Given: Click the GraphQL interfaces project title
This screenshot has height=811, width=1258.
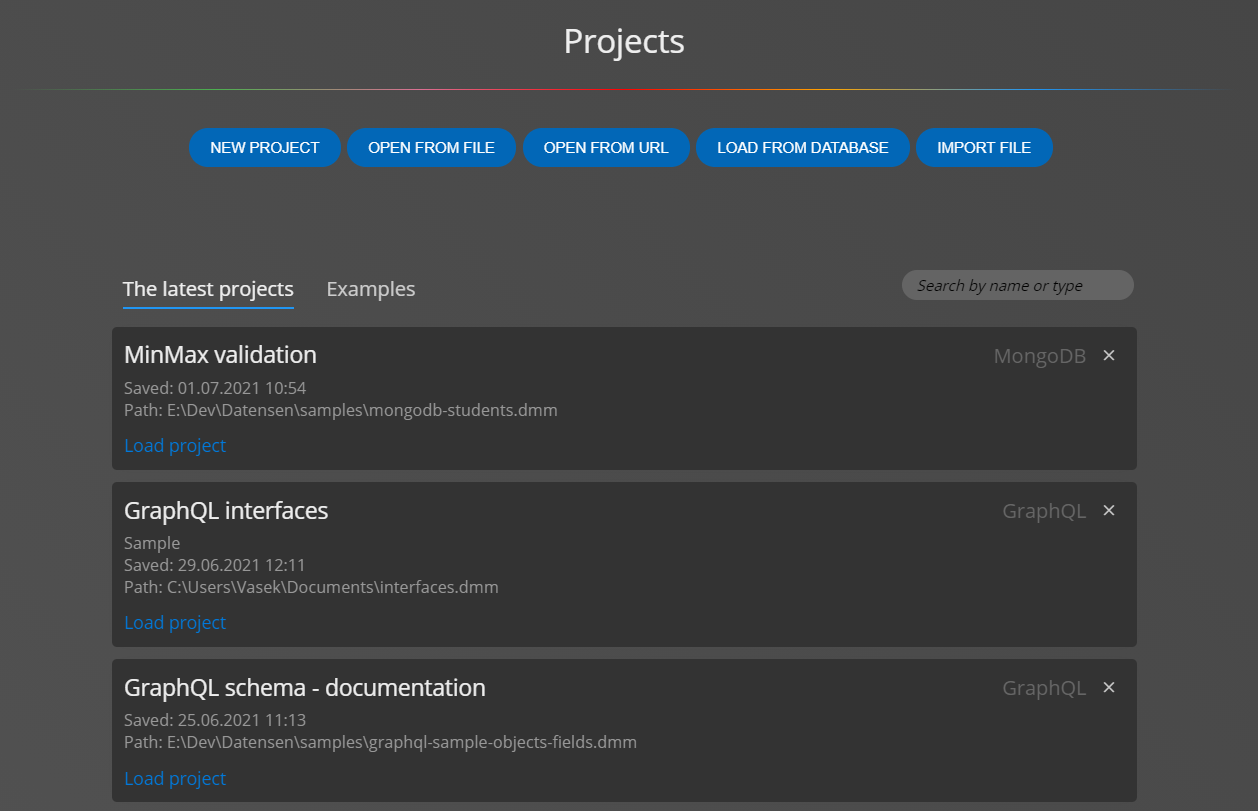Looking at the screenshot, I should click(226, 510).
